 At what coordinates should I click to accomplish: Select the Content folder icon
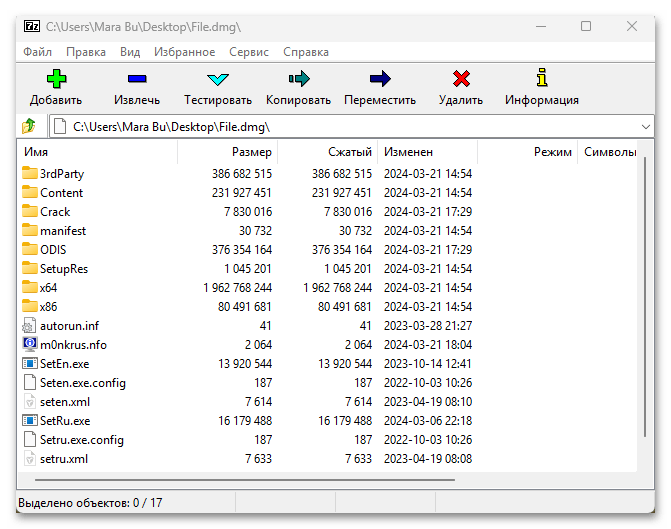[30, 192]
